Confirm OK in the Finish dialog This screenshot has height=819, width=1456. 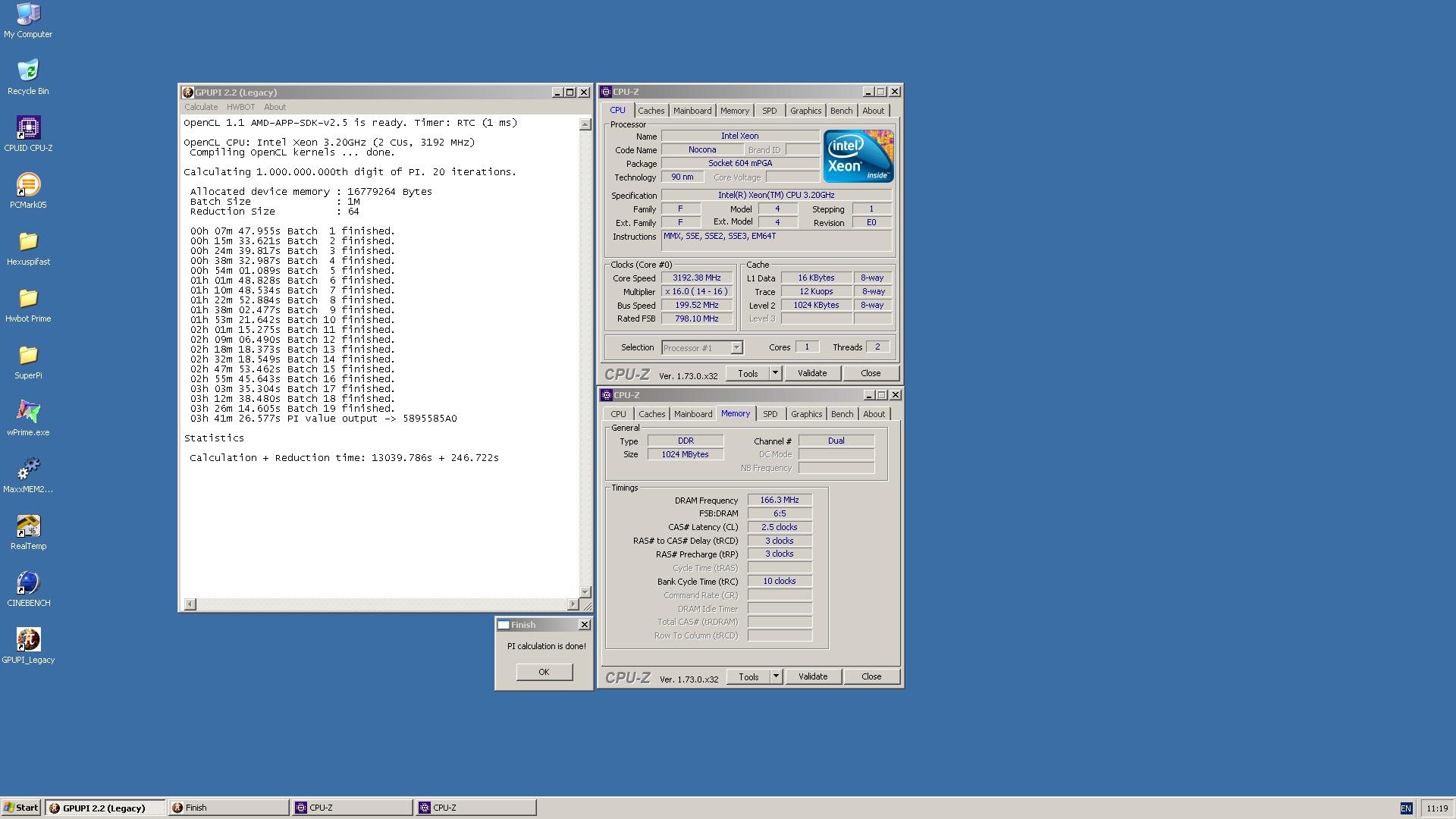544,672
